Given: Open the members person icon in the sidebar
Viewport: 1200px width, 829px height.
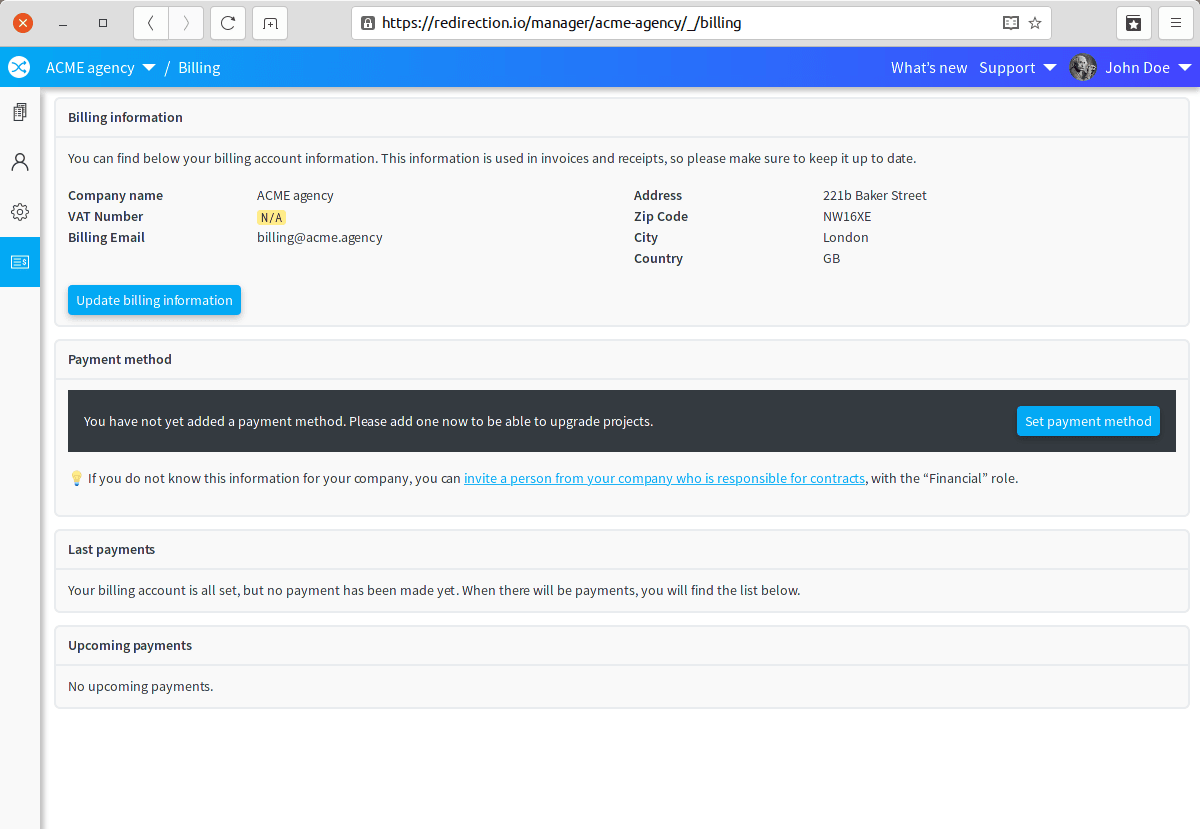Looking at the screenshot, I should pos(20,162).
